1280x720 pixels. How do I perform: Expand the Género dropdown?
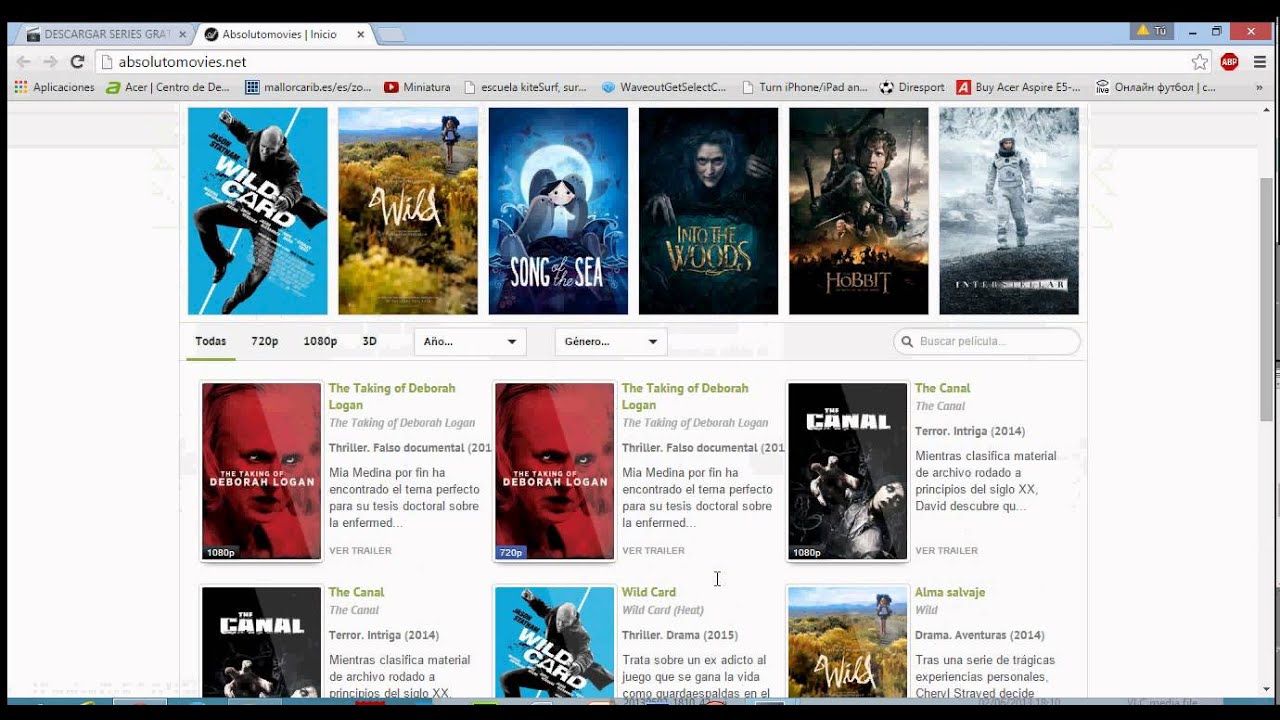[611, 342]
